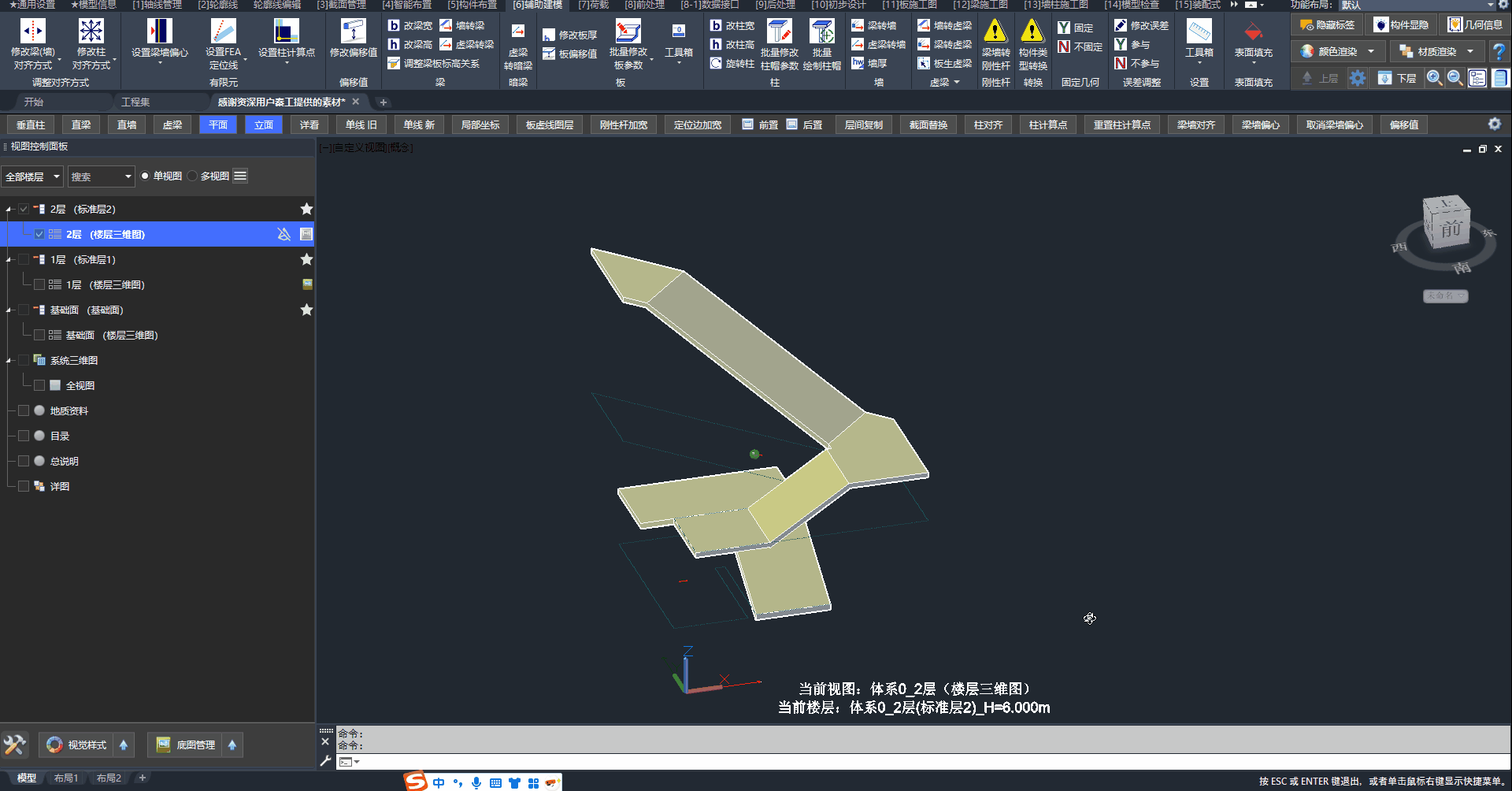Expand the 颜色渲染 dropdown
The image size is (1512, 791).
pyautogui.click(x=1371, y=52)
